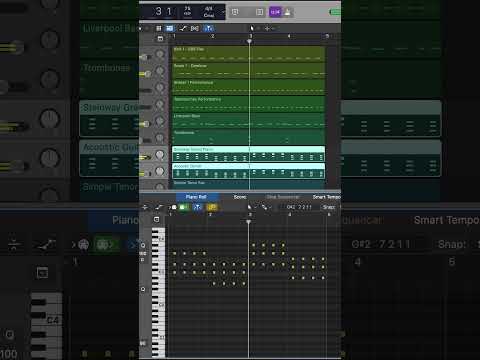Switch to the Smart Tempo tab
This screenshot has height=360, width=480.
click(327, 197)
